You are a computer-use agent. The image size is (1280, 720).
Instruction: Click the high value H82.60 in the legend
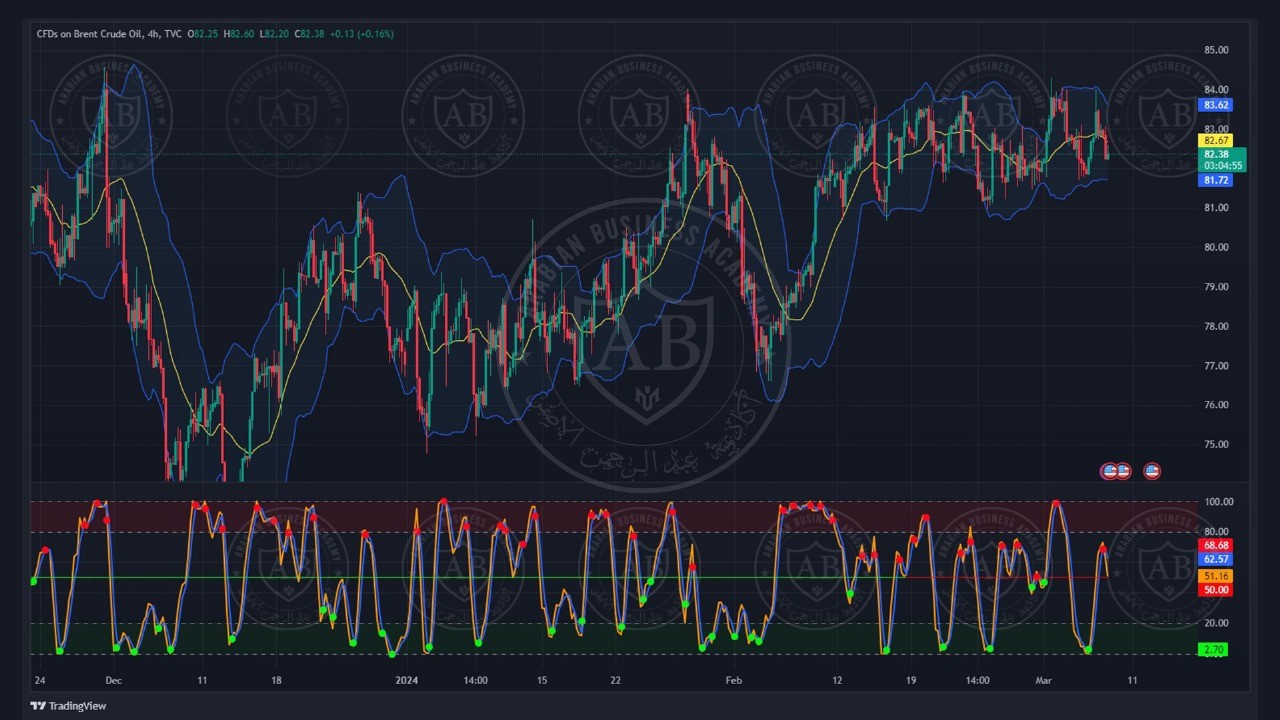[239, 34]
